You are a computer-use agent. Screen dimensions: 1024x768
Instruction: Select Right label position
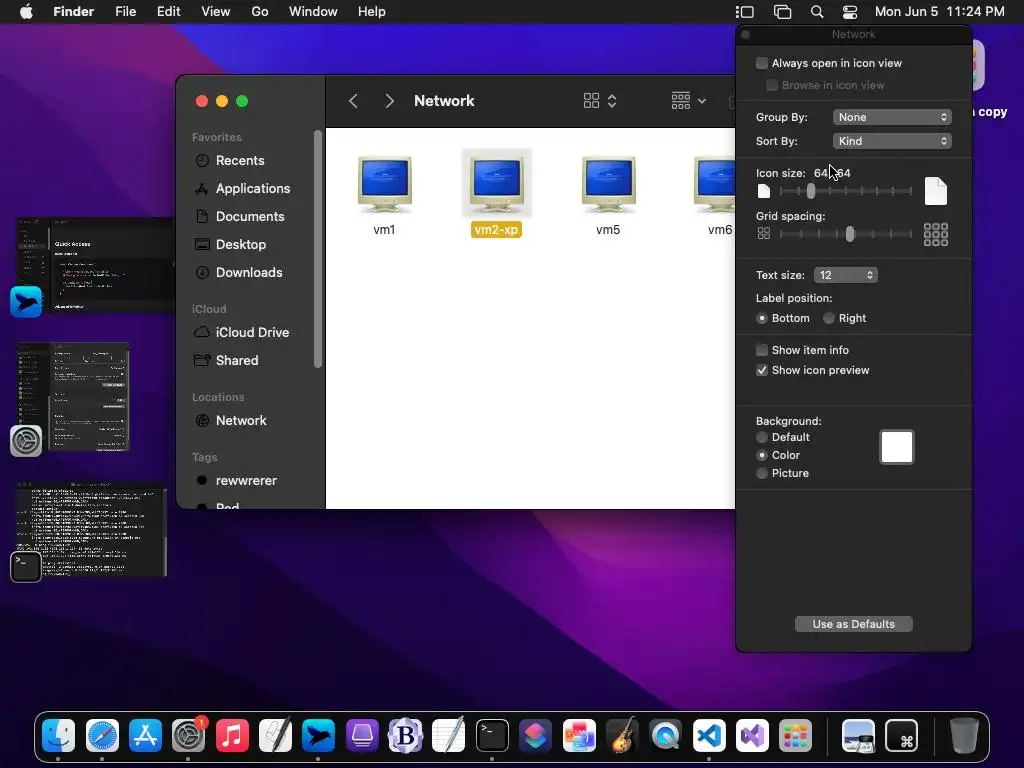click(x=829, y=318)
